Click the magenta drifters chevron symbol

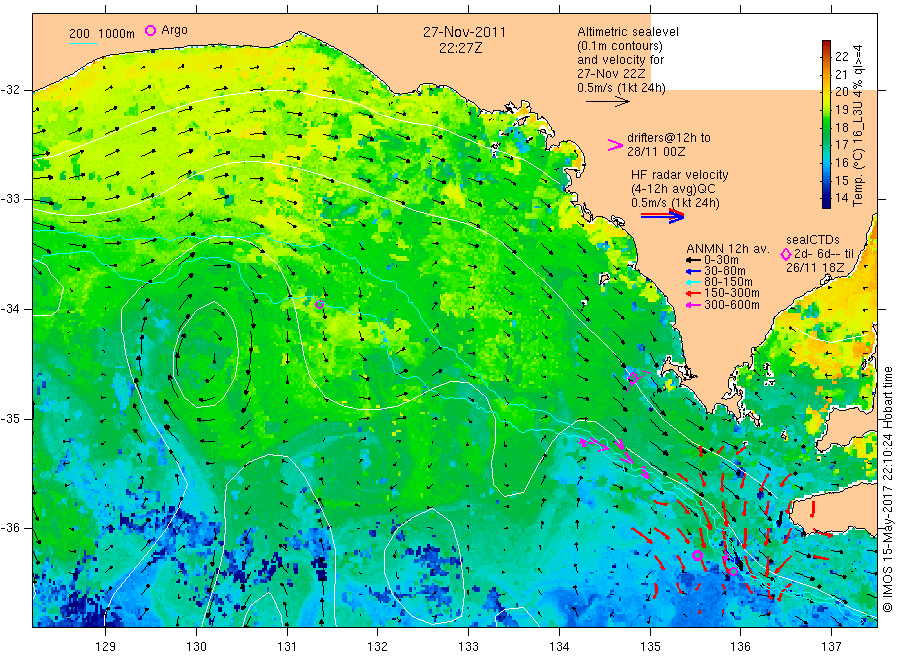[615, 145]
